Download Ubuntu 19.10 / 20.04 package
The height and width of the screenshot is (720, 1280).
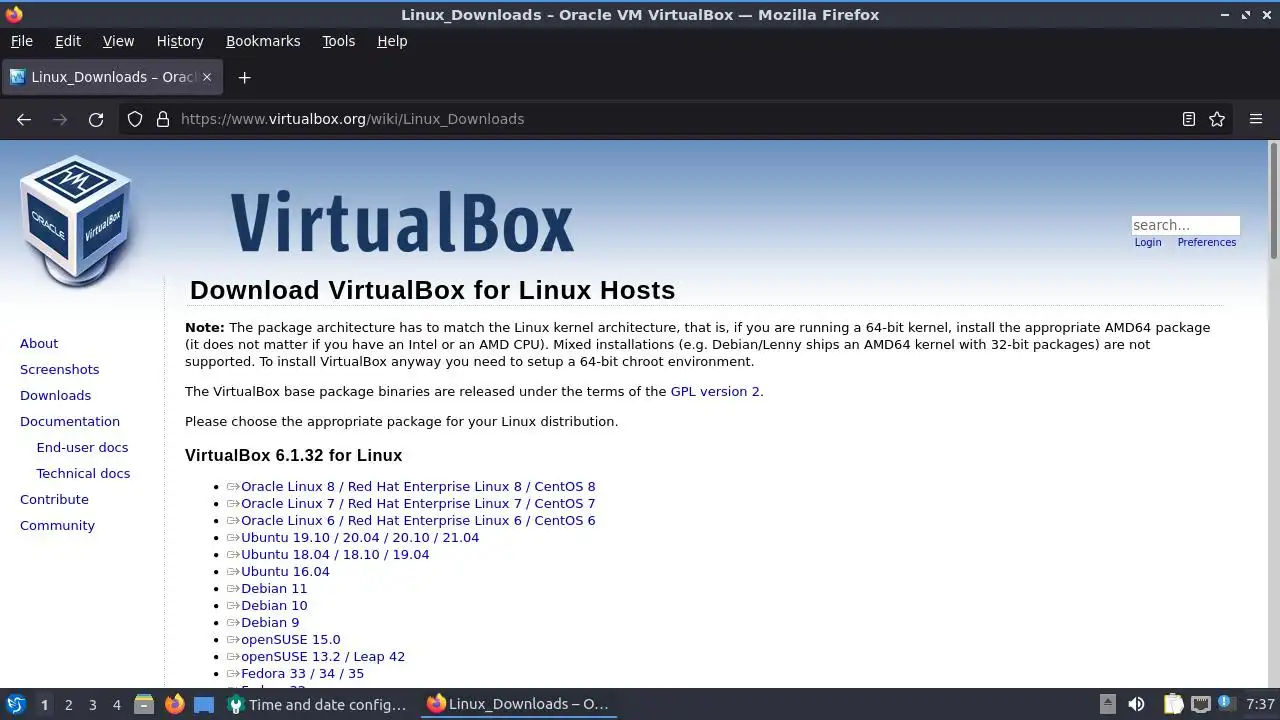(360, 537)
